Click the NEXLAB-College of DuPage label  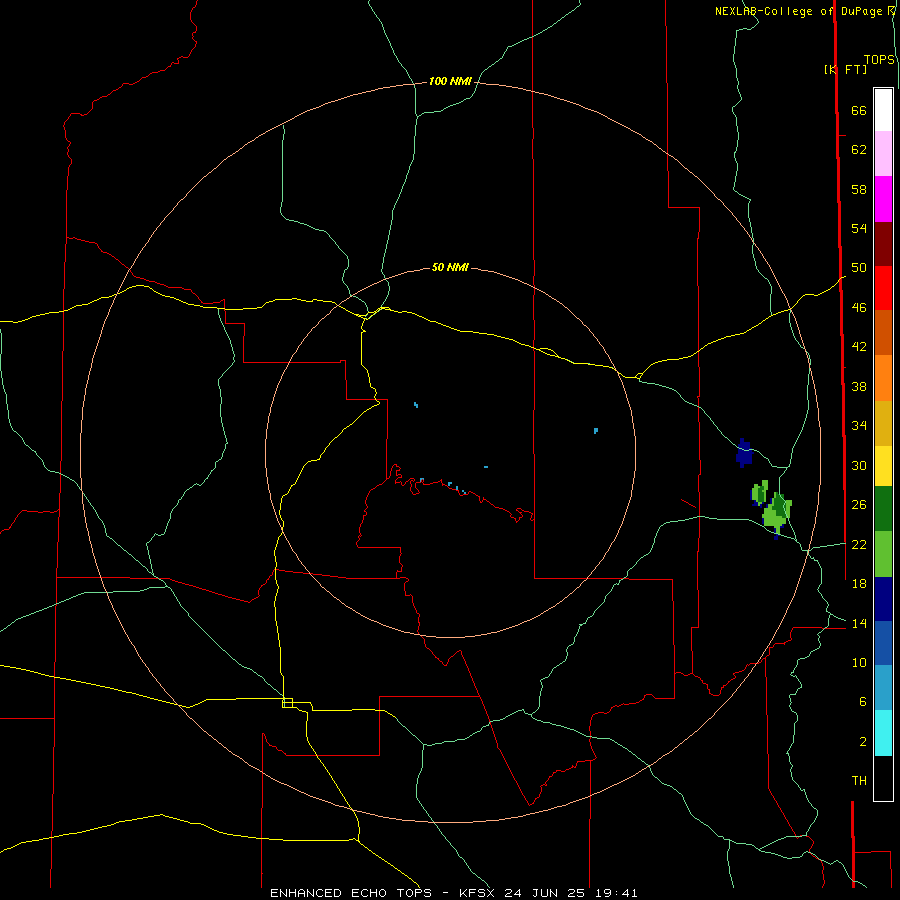(800, 11)
